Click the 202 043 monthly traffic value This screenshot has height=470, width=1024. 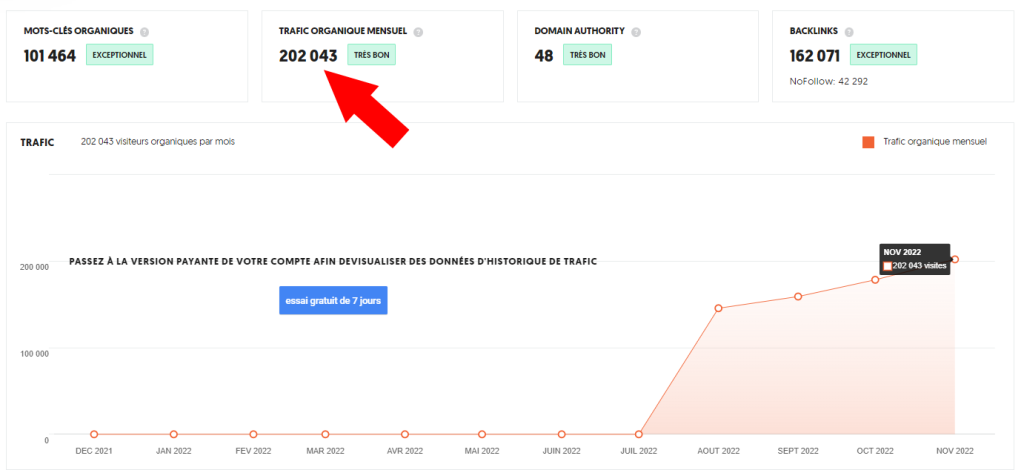[x=308, y=56]
